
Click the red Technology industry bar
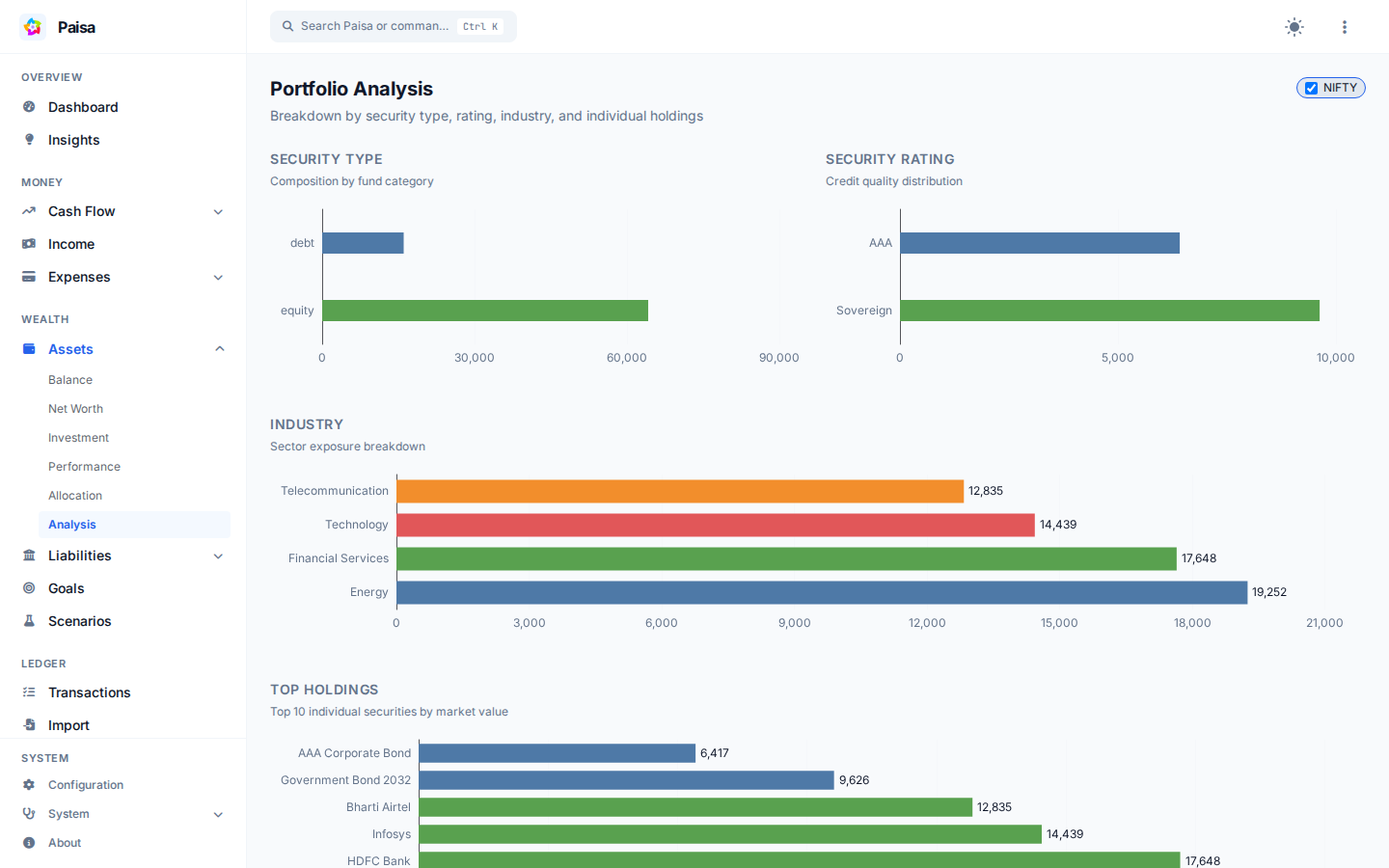[716, 525]
